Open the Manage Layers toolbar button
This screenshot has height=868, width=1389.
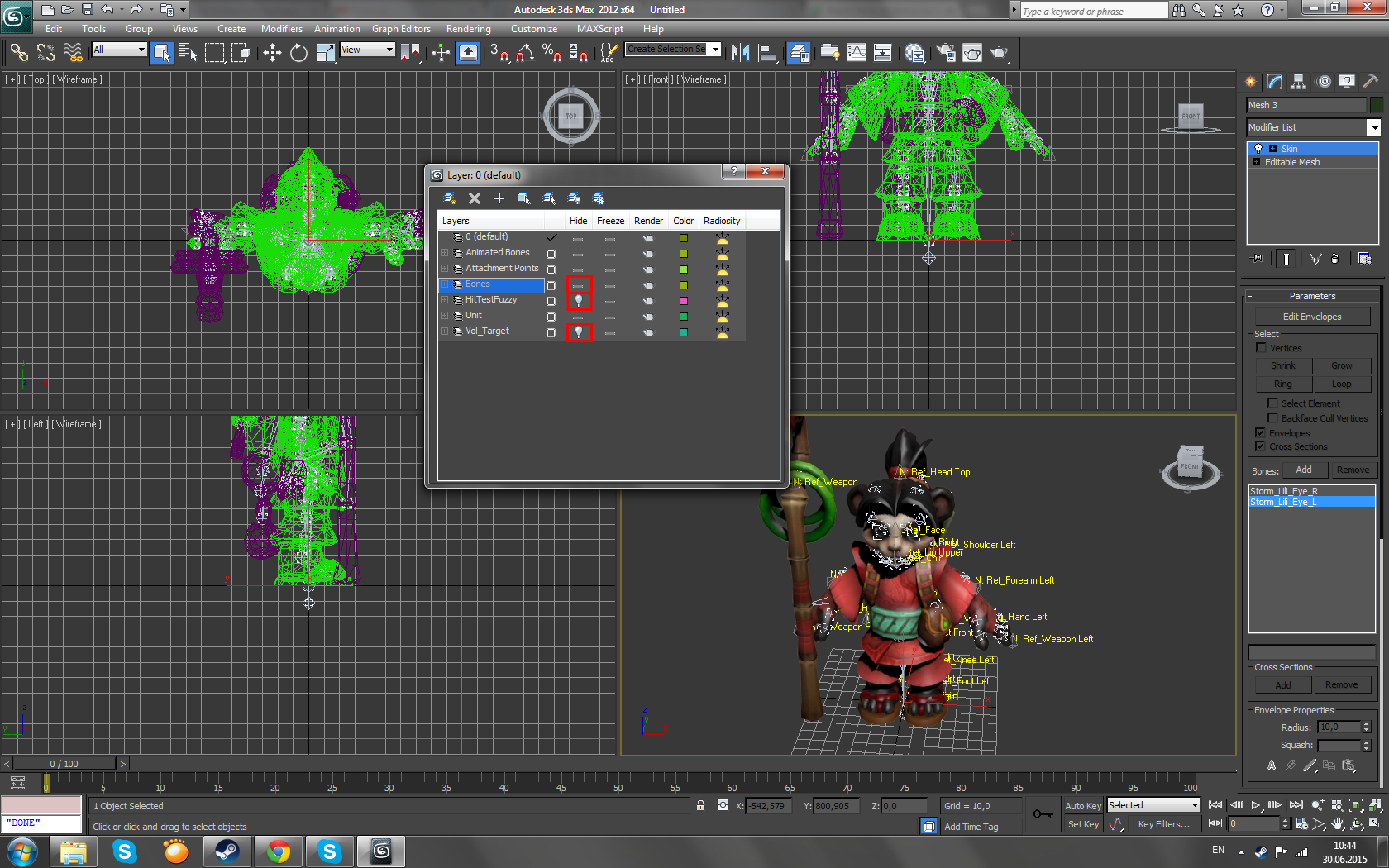pos(799,53)
